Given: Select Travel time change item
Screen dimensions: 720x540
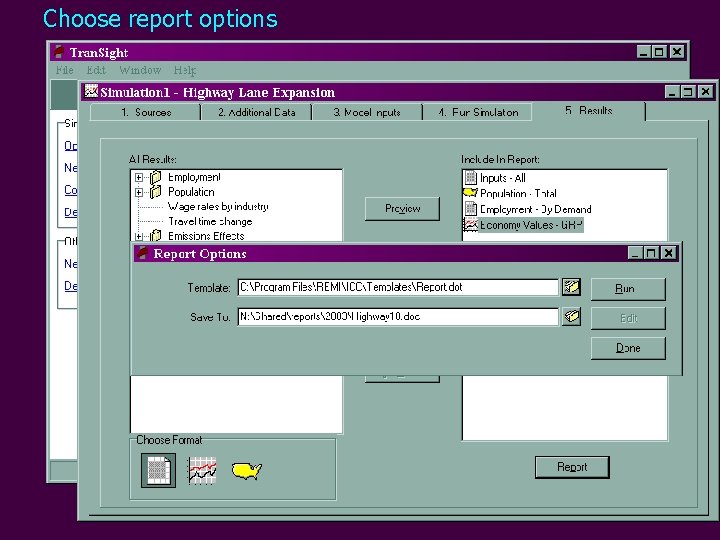Looking at the screenshot, I should click(210, 221).
